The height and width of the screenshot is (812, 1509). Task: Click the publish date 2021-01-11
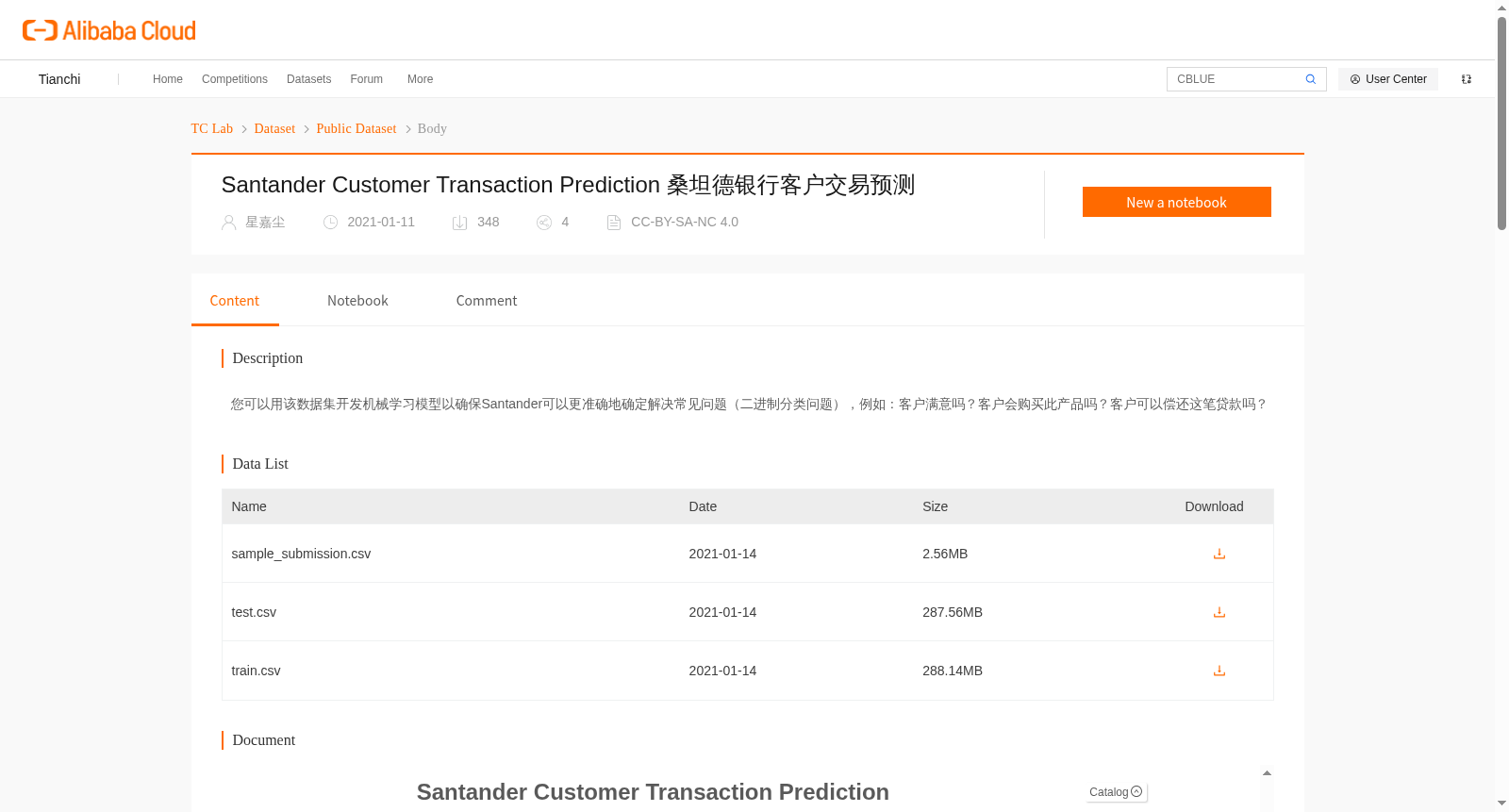point(381,223)
